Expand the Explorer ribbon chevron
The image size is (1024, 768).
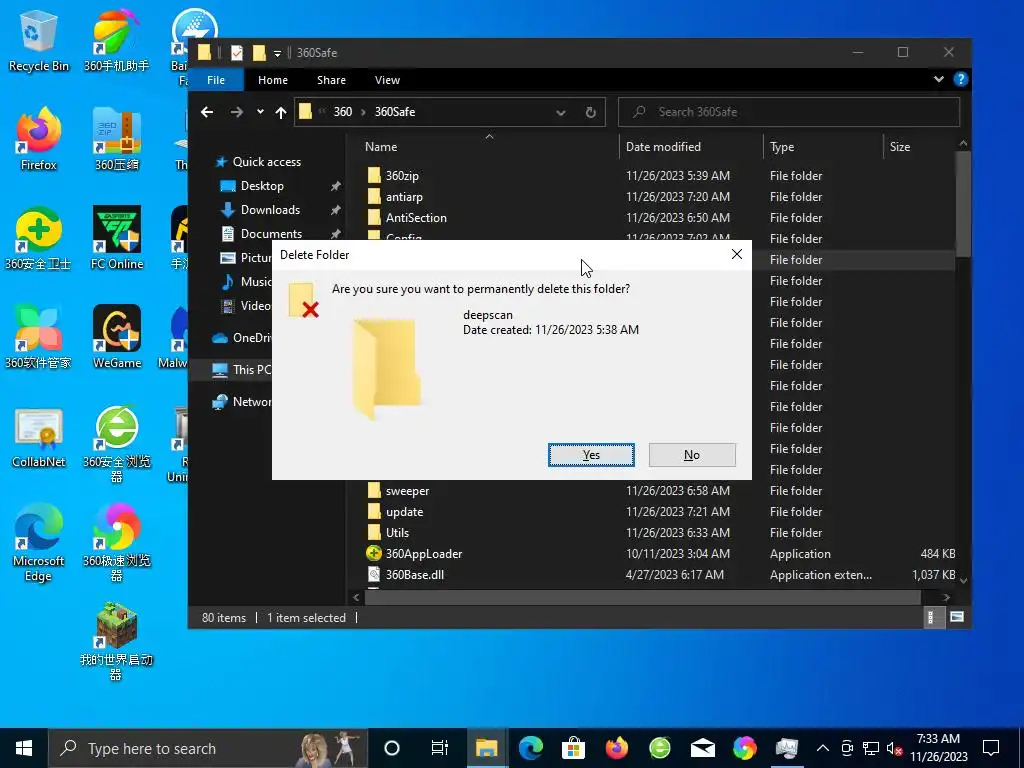938,79
